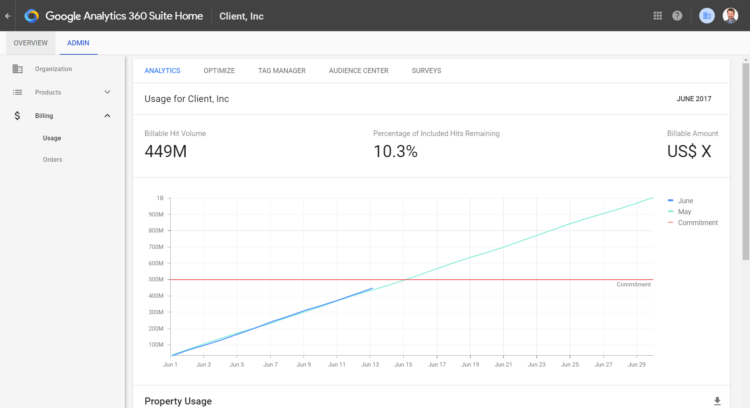The width and height of the screenshot is (750, 408).
Task: Open the help question mark icon
Action: tap(677, 16)
